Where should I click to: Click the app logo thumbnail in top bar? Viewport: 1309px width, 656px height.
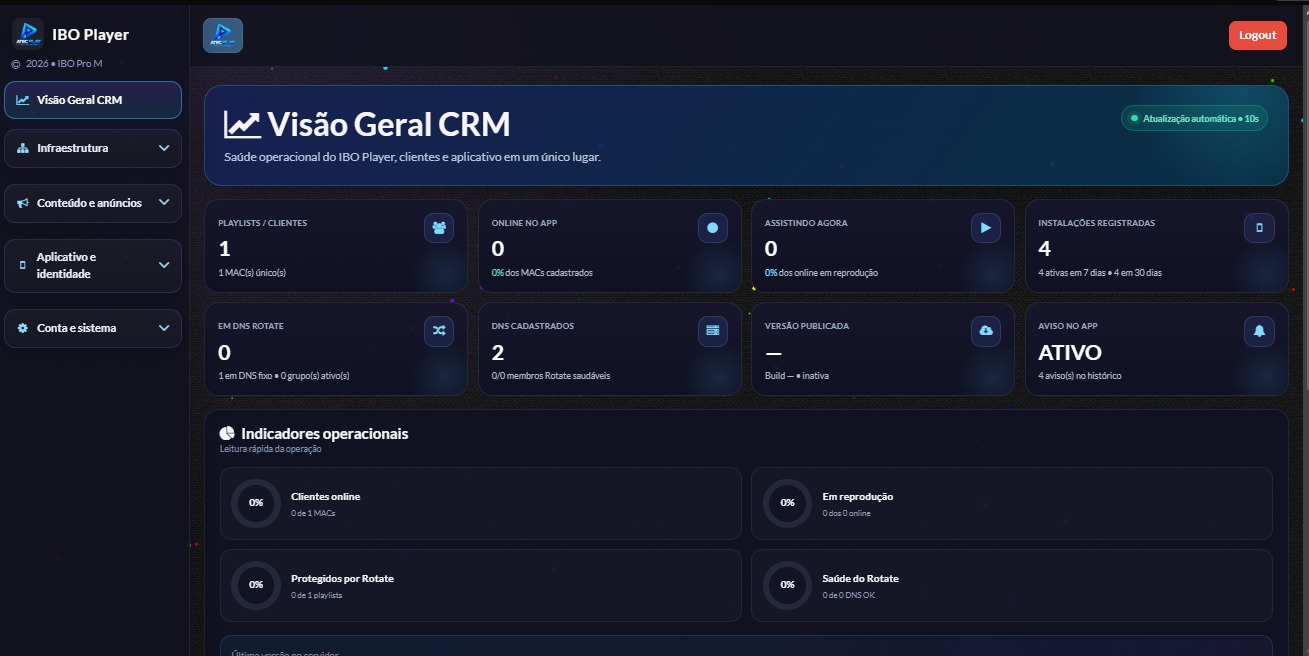(223, 35)
